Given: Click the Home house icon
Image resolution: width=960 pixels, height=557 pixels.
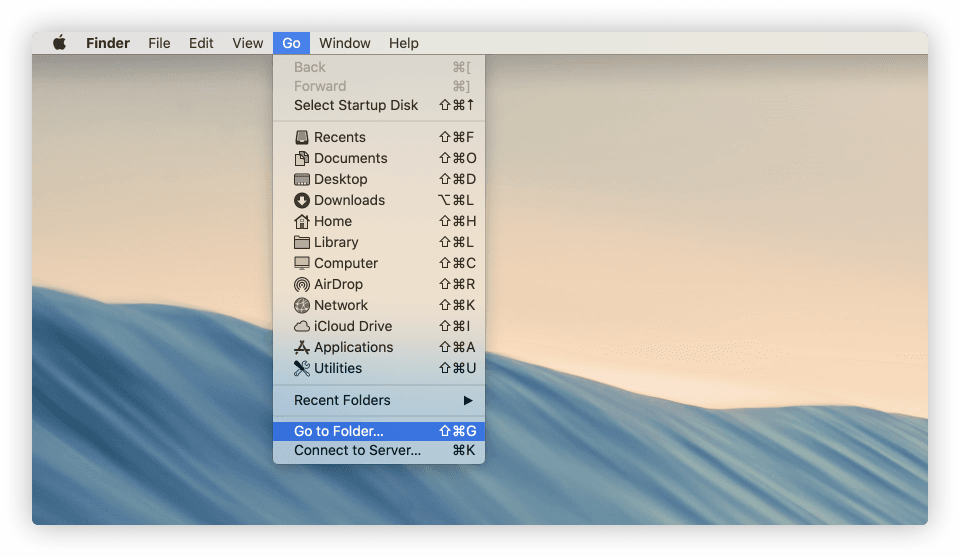Looking at the screenshot, I should tap(302, 222).
